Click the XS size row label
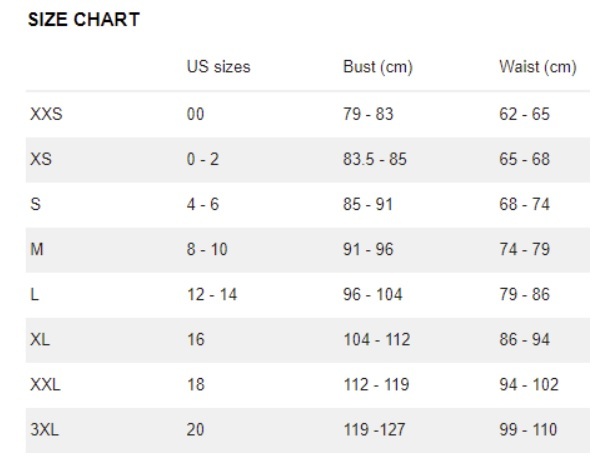Viewport: 615px width, 472px height. pyautogui.click(x=41, y=159)
